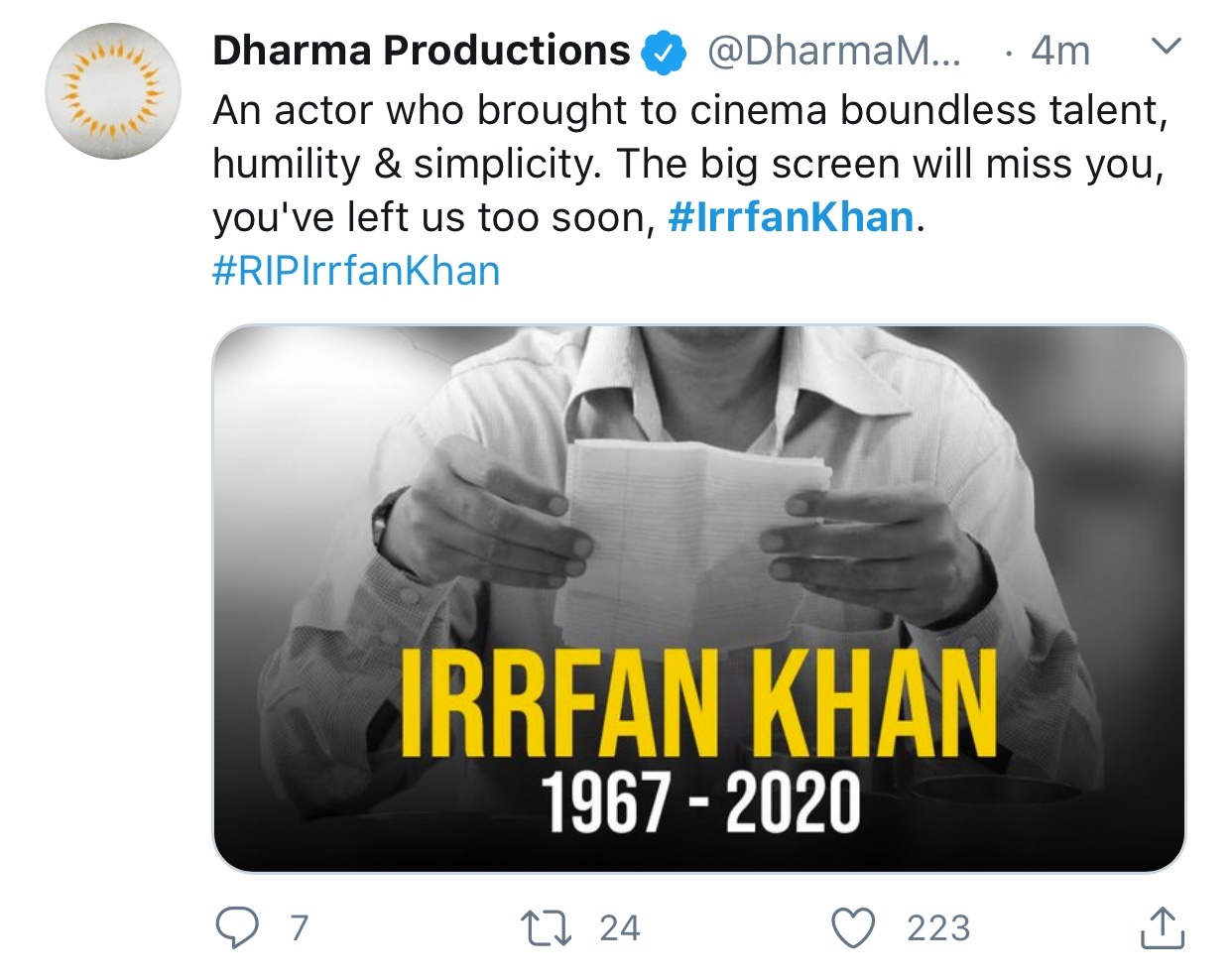Open the Irrfan Khan tribute image
The image size is (1232, 977).
(699, 598)
